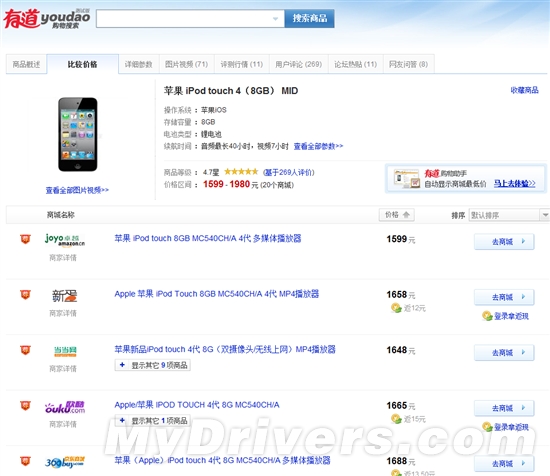Image resolution: width=550 pixels, height=476 pixels.
Task: Click the ouku.com store logo
Action: point(65,407)
